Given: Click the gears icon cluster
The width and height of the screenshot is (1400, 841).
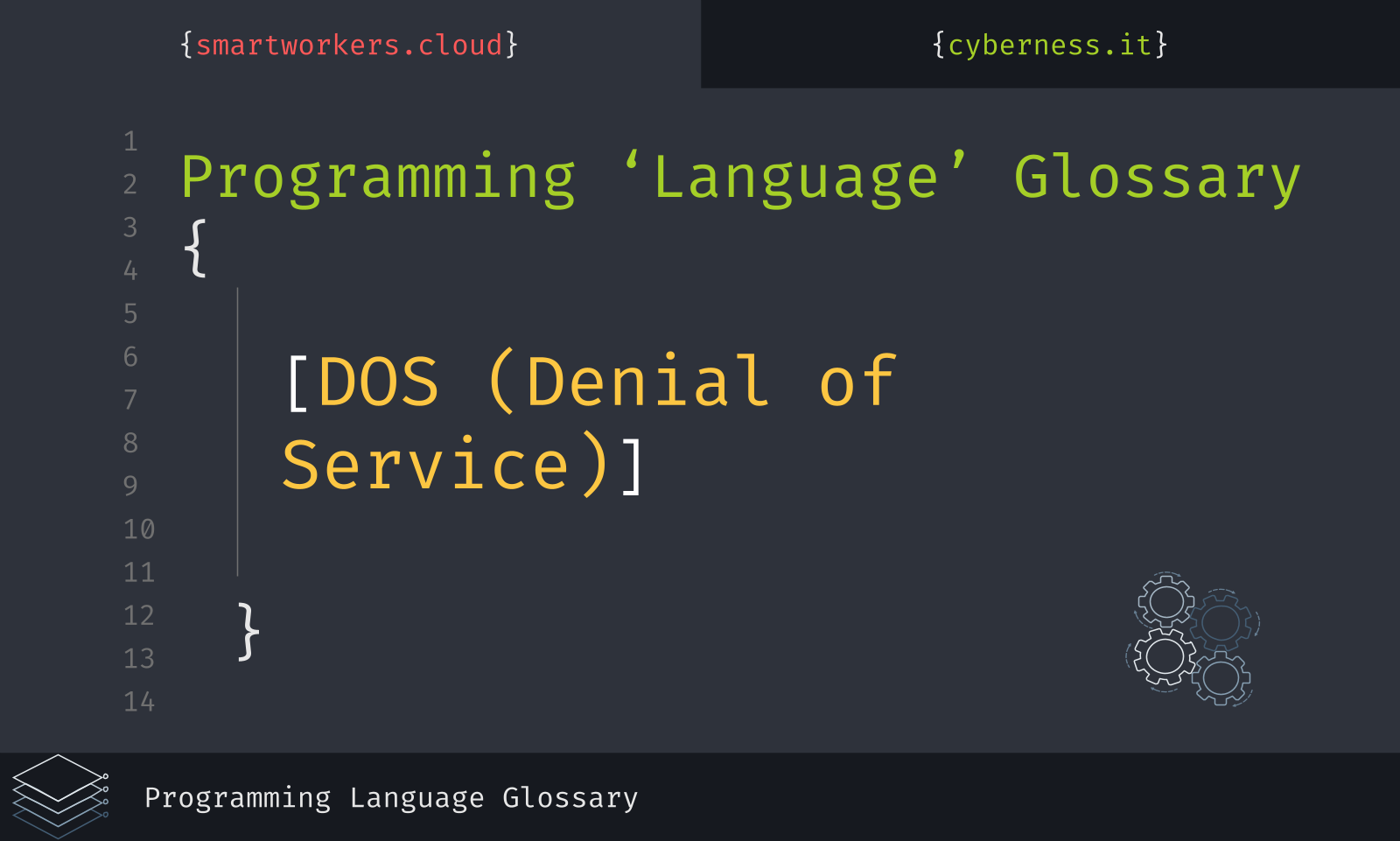Looking at the screenshot, I should tap(1193, 639).
